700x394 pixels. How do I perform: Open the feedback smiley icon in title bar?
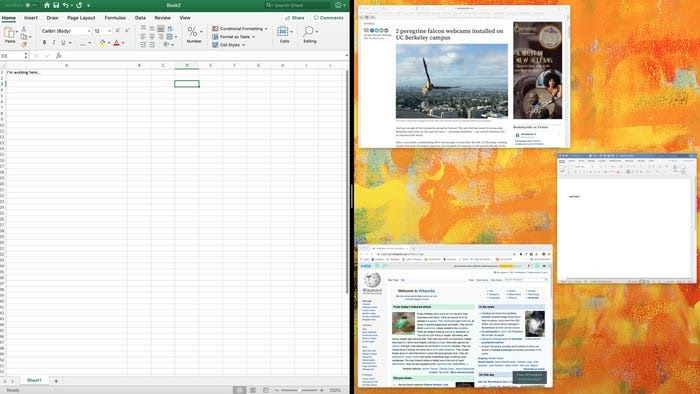[338, 5]
